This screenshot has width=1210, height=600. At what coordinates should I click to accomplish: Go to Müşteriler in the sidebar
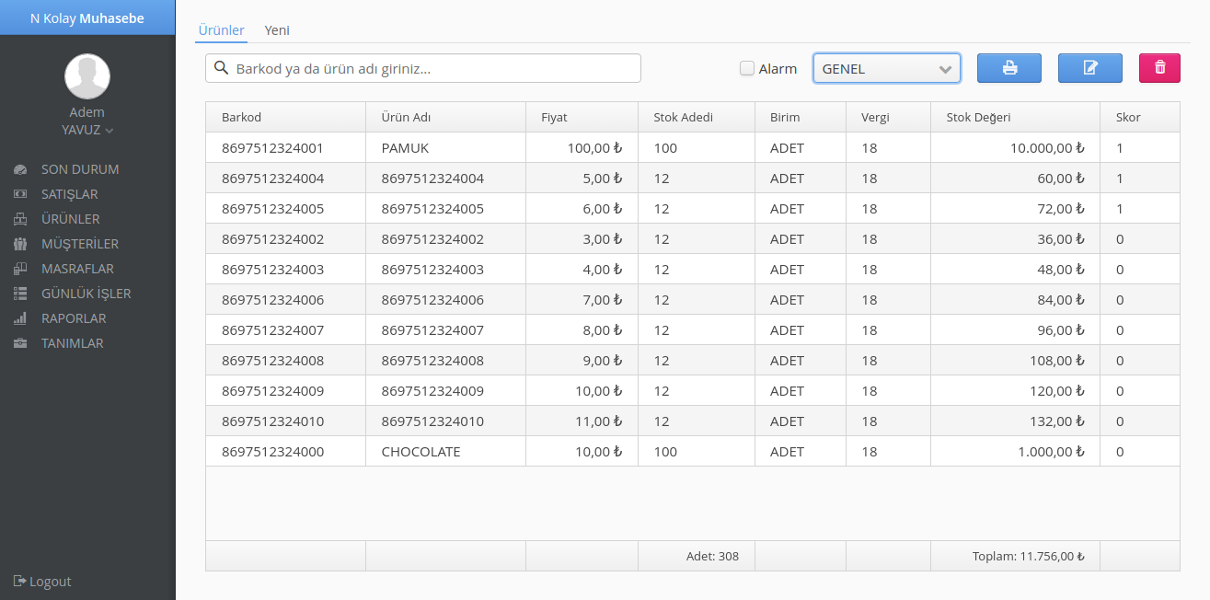coord(79,244)
